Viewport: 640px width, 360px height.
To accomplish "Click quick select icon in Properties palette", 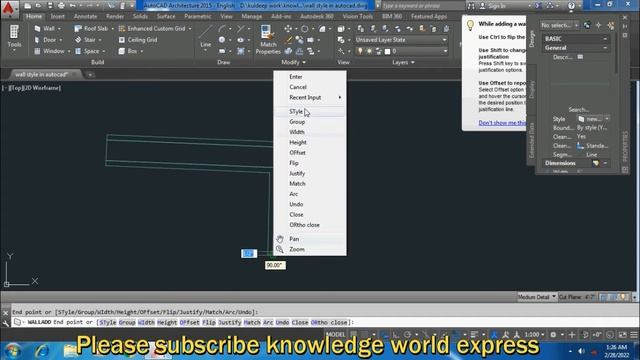I will (611, 25).
